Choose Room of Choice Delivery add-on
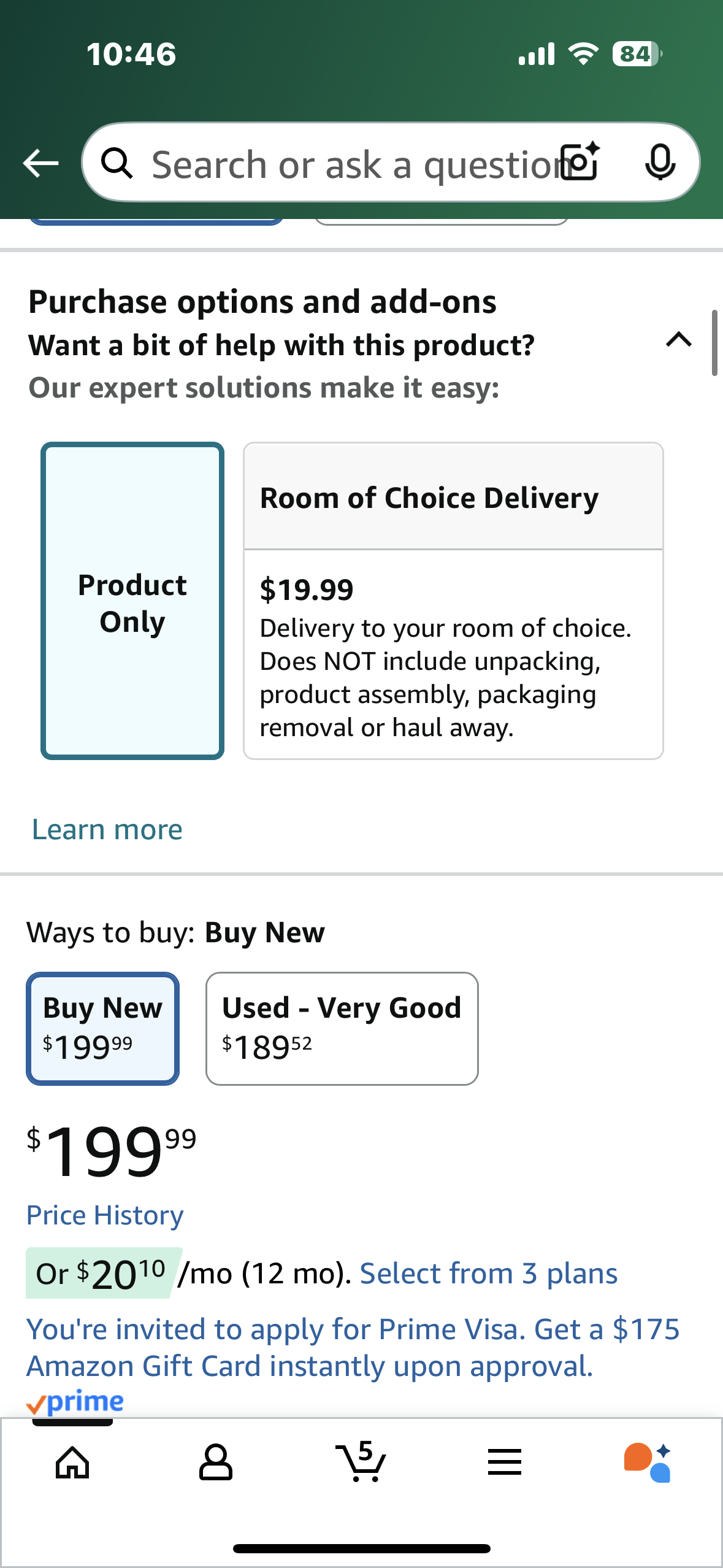Viewport: 723px width, 1568px height. coord(453,600)
